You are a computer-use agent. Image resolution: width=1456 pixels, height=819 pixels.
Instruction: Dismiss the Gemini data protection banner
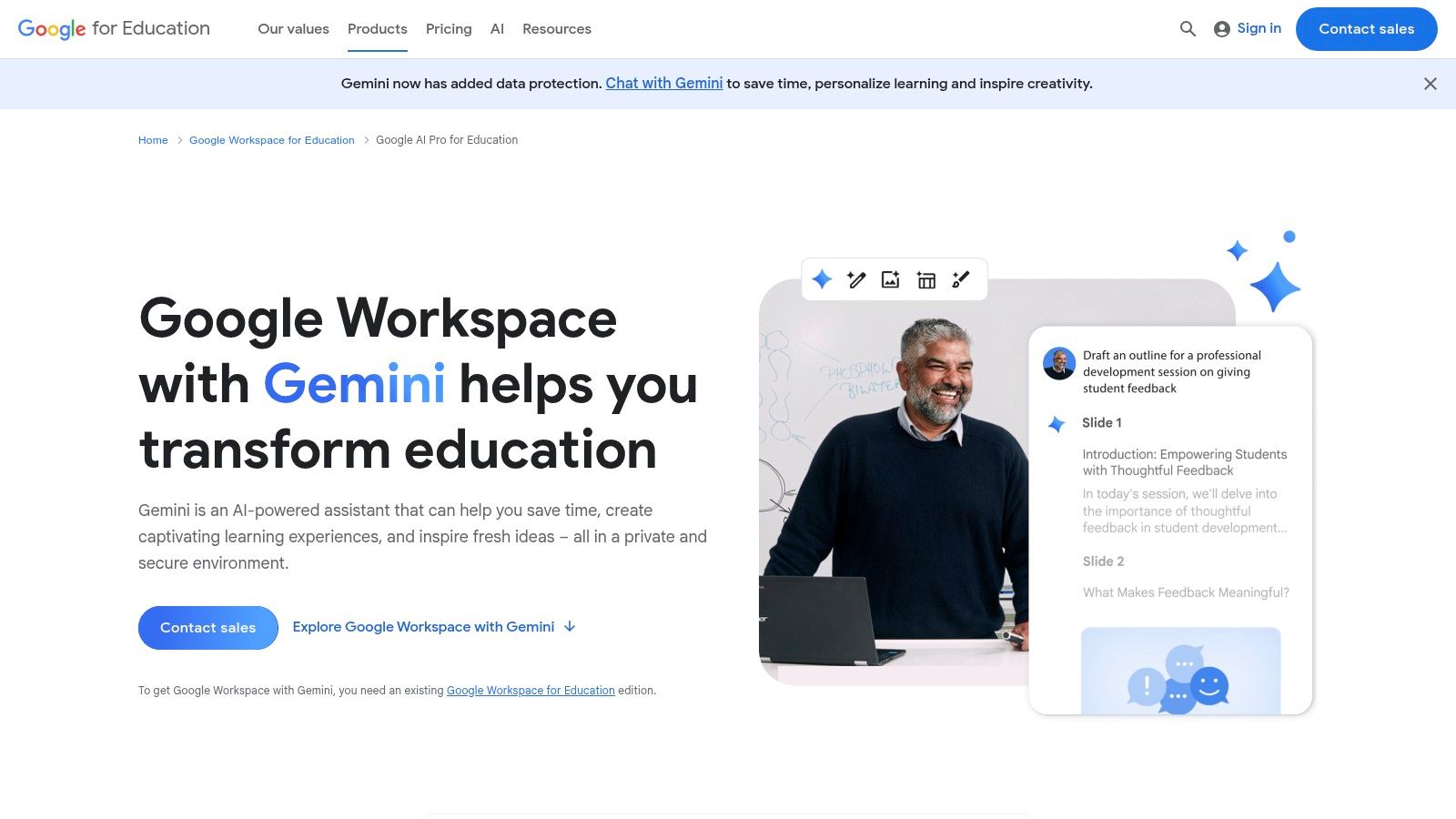1430,83
